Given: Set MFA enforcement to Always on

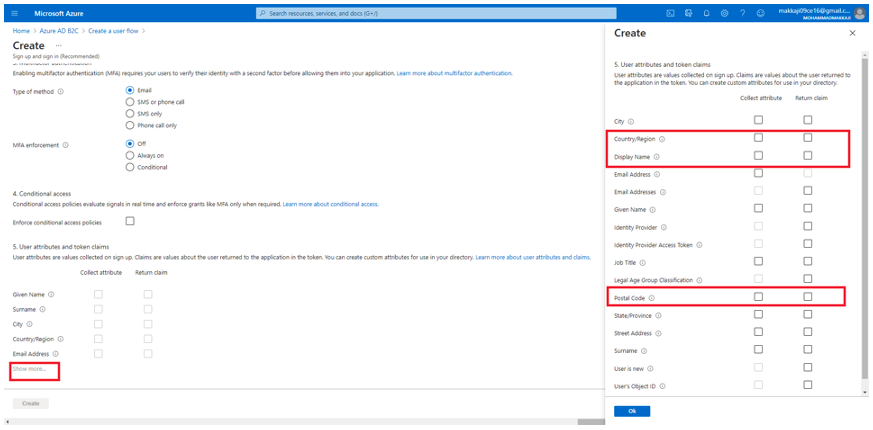Looking at the screenshot, I should point(130,156).
